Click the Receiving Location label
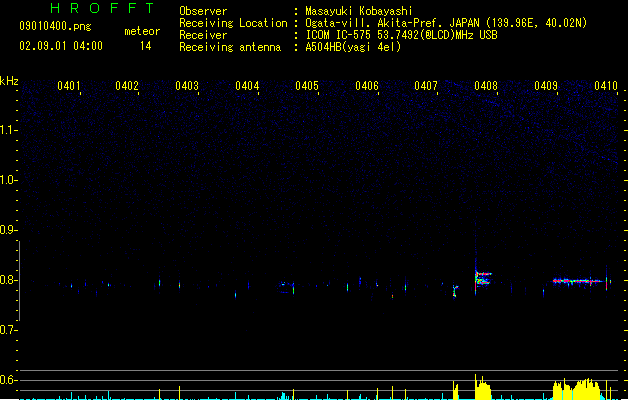Viewport: 629px width, 400px height. click(233, 23)
